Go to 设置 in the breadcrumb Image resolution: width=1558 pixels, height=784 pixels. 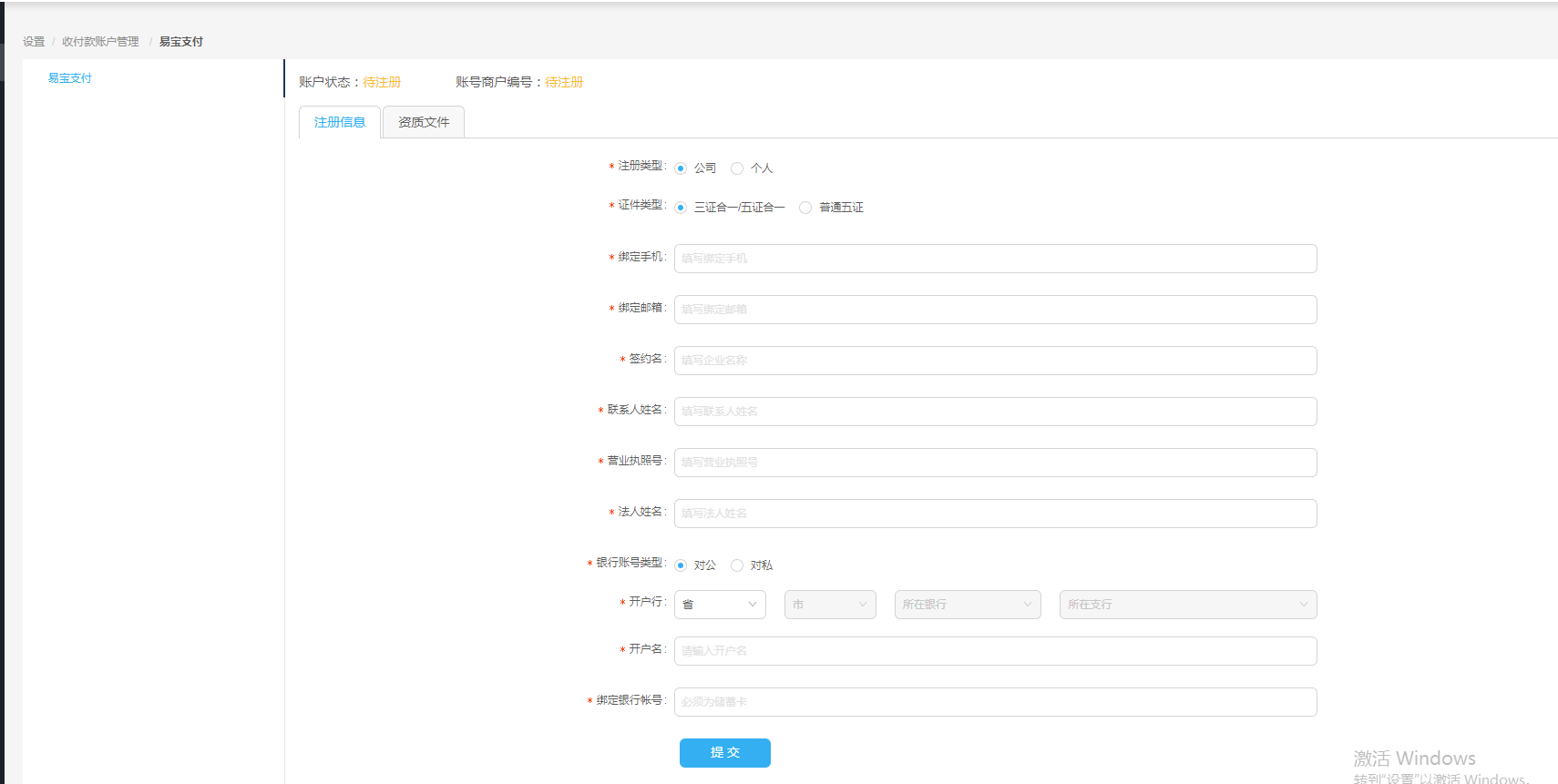click(x=34, y=42)
